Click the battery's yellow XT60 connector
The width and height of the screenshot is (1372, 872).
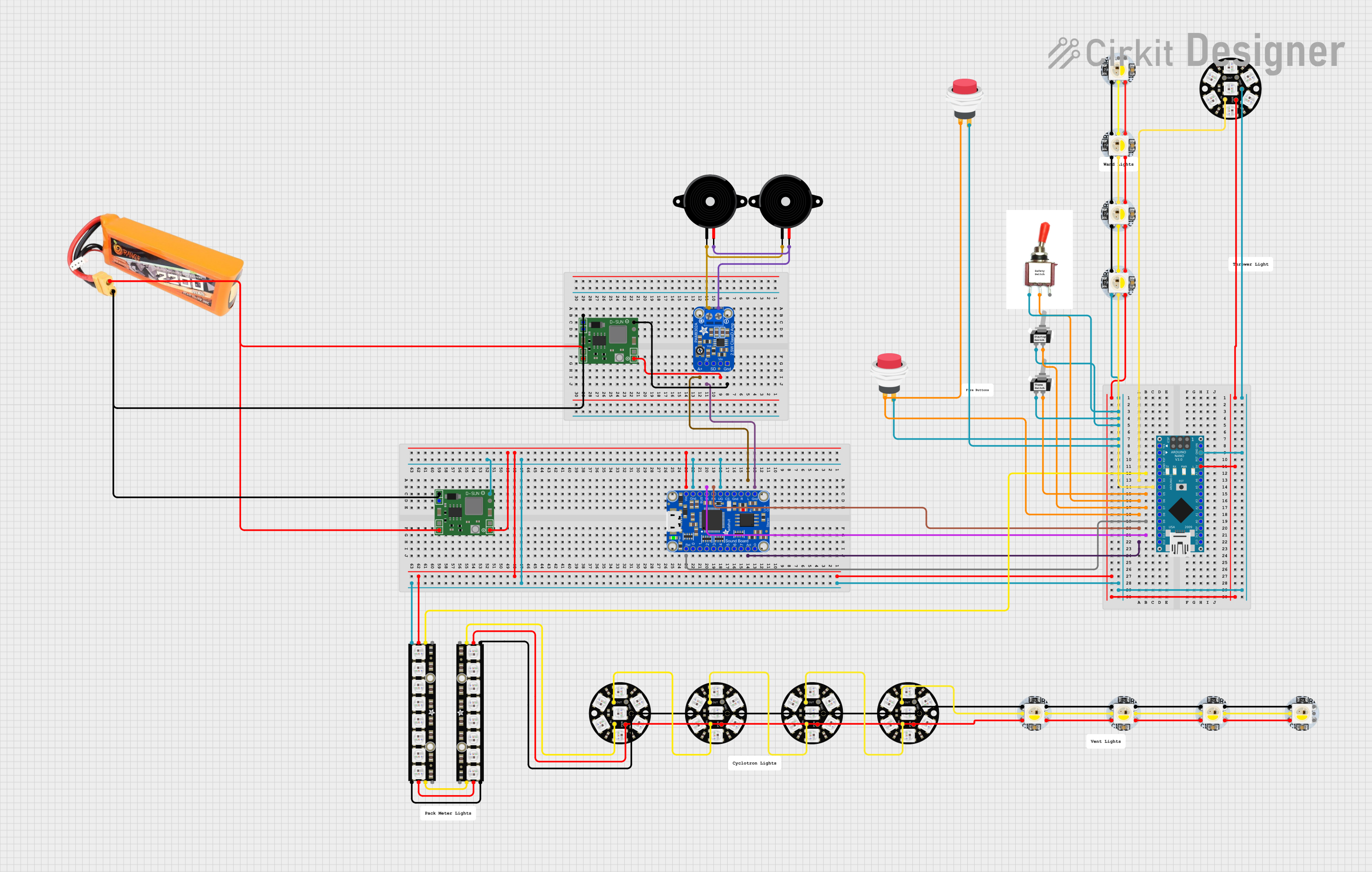pyautogui.click(x=104, y=283)
